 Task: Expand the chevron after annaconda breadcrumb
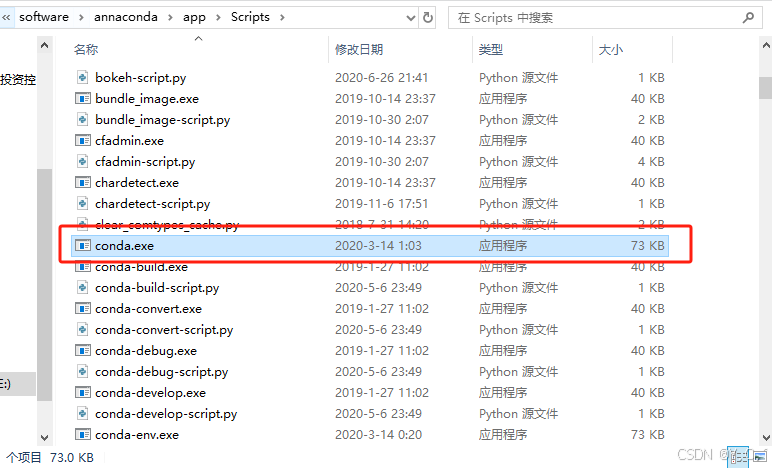coord(170,18)
